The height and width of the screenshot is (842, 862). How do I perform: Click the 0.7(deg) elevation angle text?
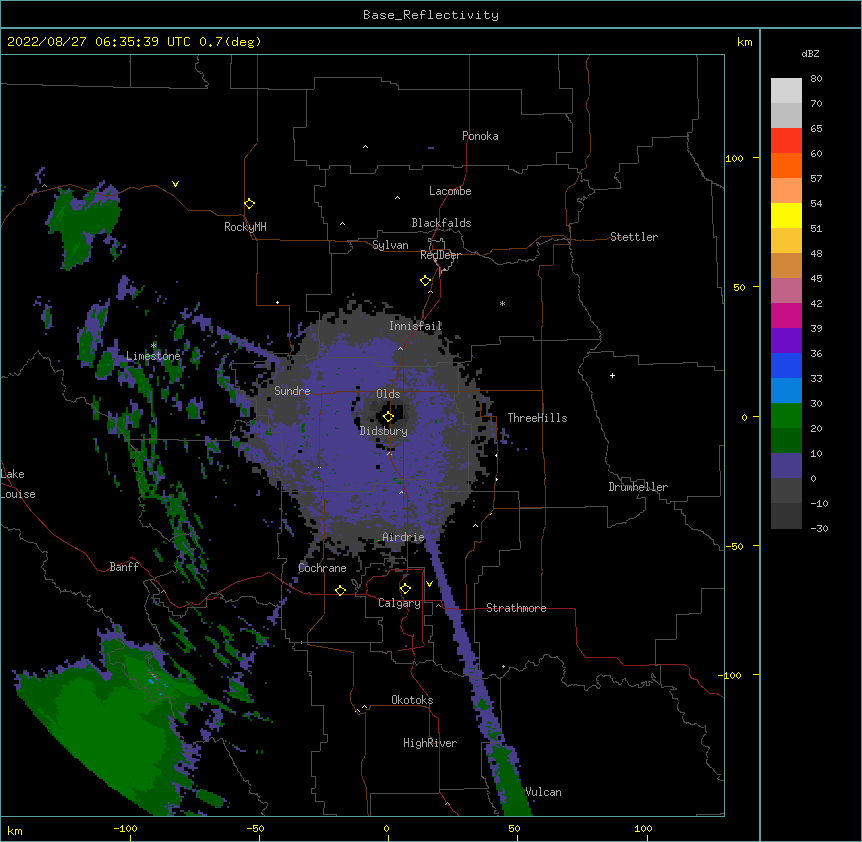pyautogui.click(x=230, y=42)
